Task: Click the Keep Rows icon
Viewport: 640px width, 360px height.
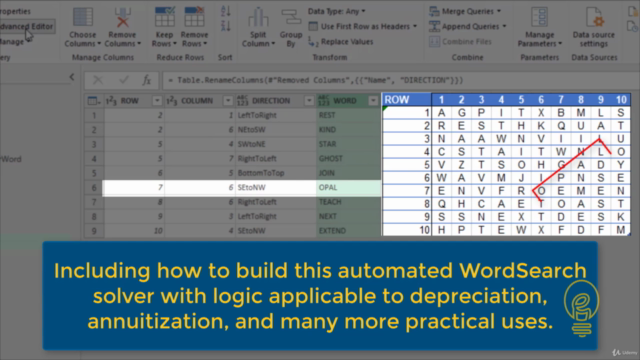Action: point(164,17)
